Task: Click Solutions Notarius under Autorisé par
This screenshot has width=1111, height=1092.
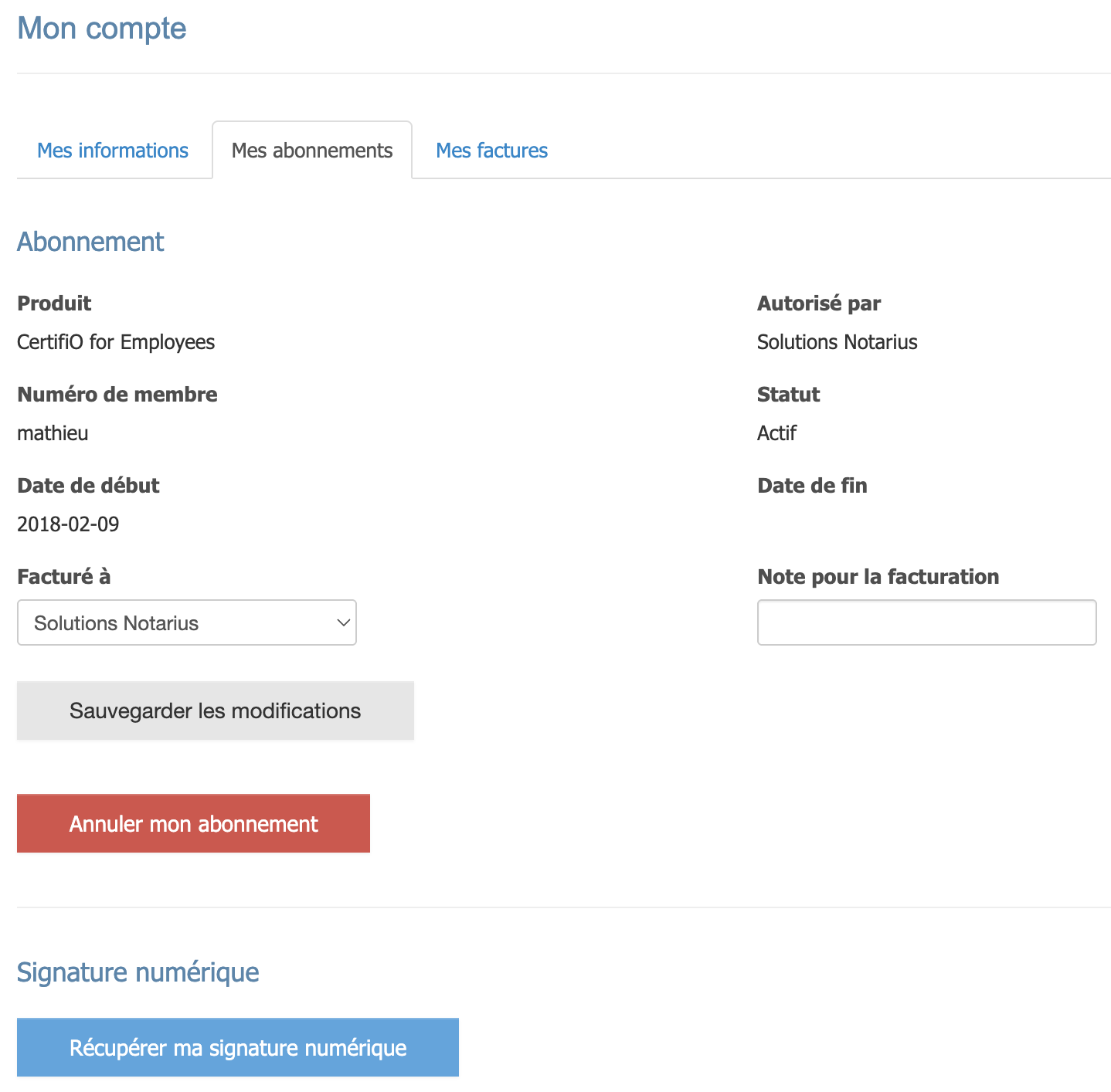Action: pos(837,342)
